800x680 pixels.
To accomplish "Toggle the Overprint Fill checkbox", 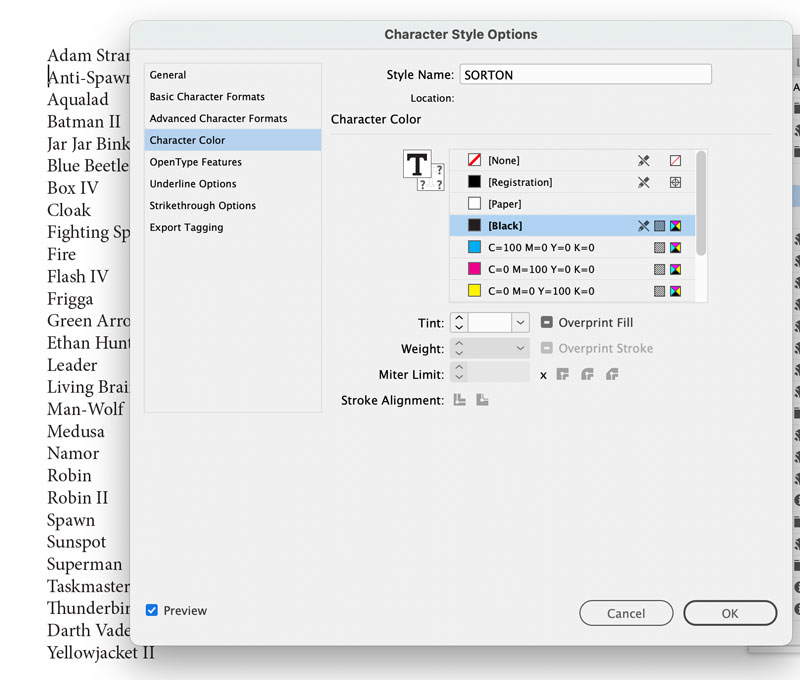I will click(546, 322).
